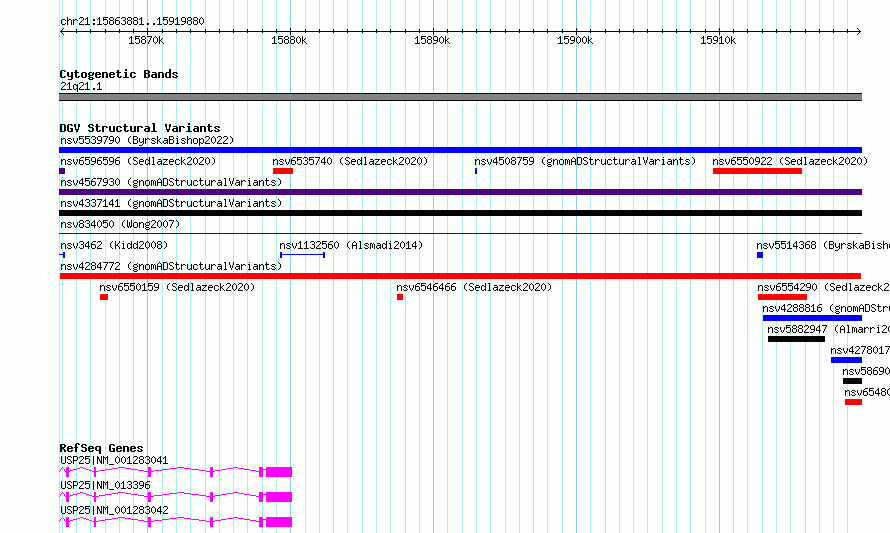Click the nsv3462 Kidd2008 blue marker
Viewport: 890px width, 533px height.
tap(62, 255)
